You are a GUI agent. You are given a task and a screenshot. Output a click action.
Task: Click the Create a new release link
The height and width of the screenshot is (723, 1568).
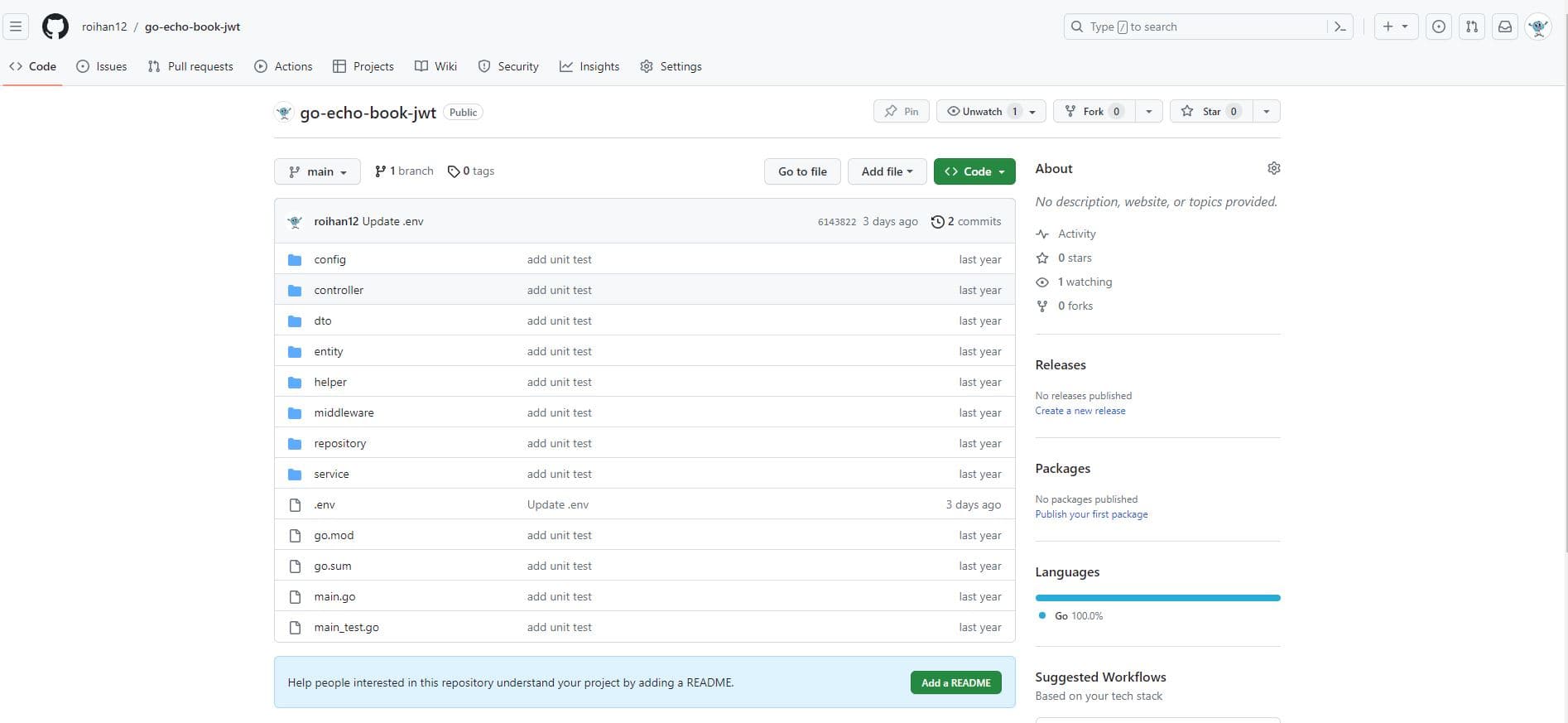[x=1080, y=411]
